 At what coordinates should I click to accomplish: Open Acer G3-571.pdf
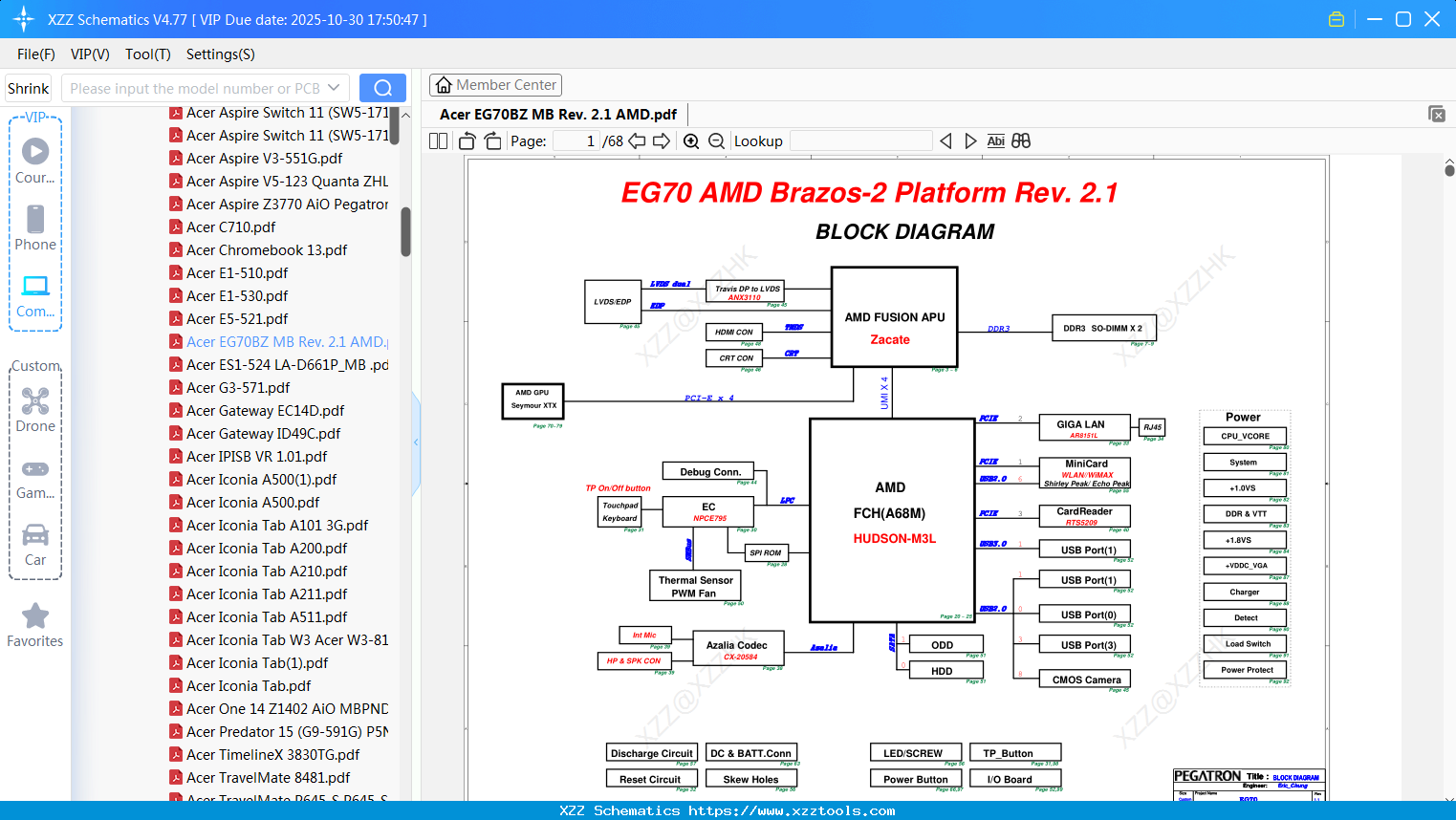click(x=238, y=388)
